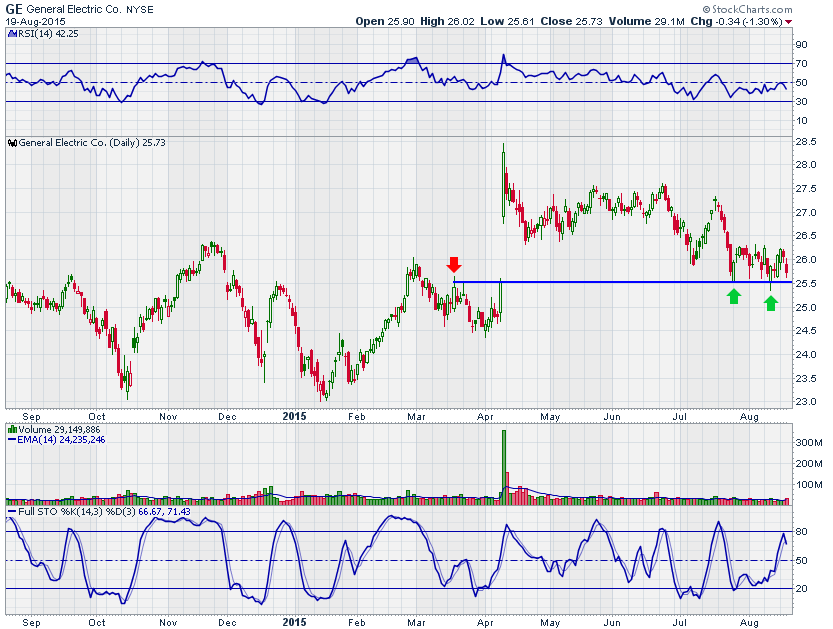Click the blue line marker before Full STO
This screenshot has width=833, height=629.
coord(12,512)
